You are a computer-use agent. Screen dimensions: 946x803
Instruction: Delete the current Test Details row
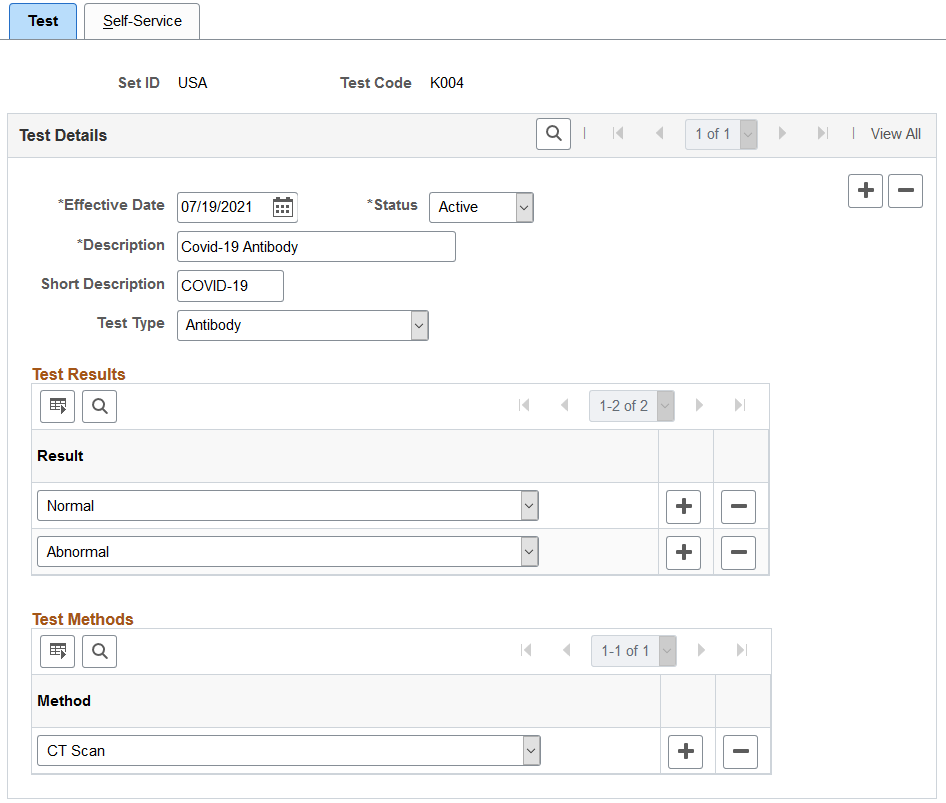pyautogui.click(x=905, y=191)
